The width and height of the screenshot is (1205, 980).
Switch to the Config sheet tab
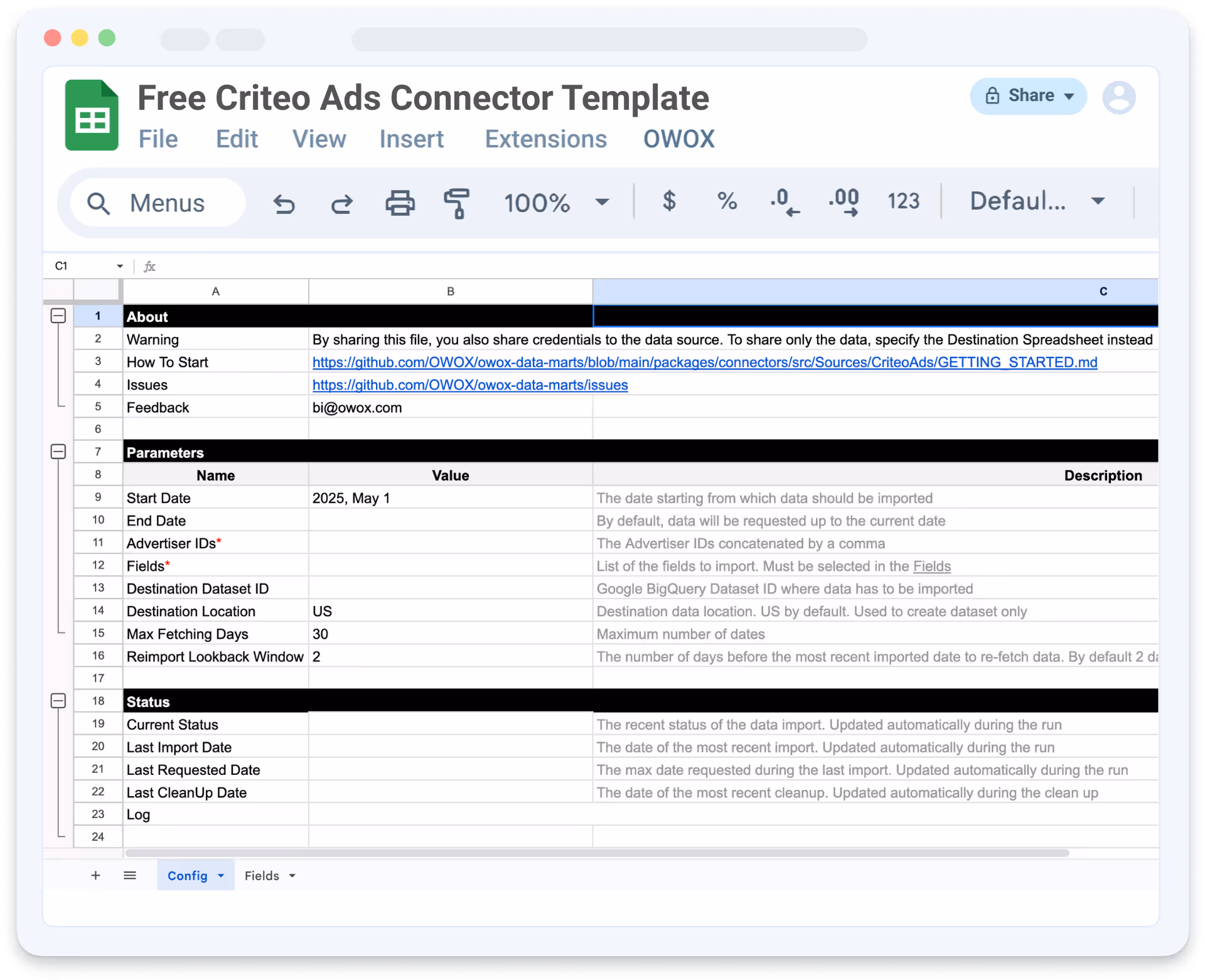click(187, 875)
